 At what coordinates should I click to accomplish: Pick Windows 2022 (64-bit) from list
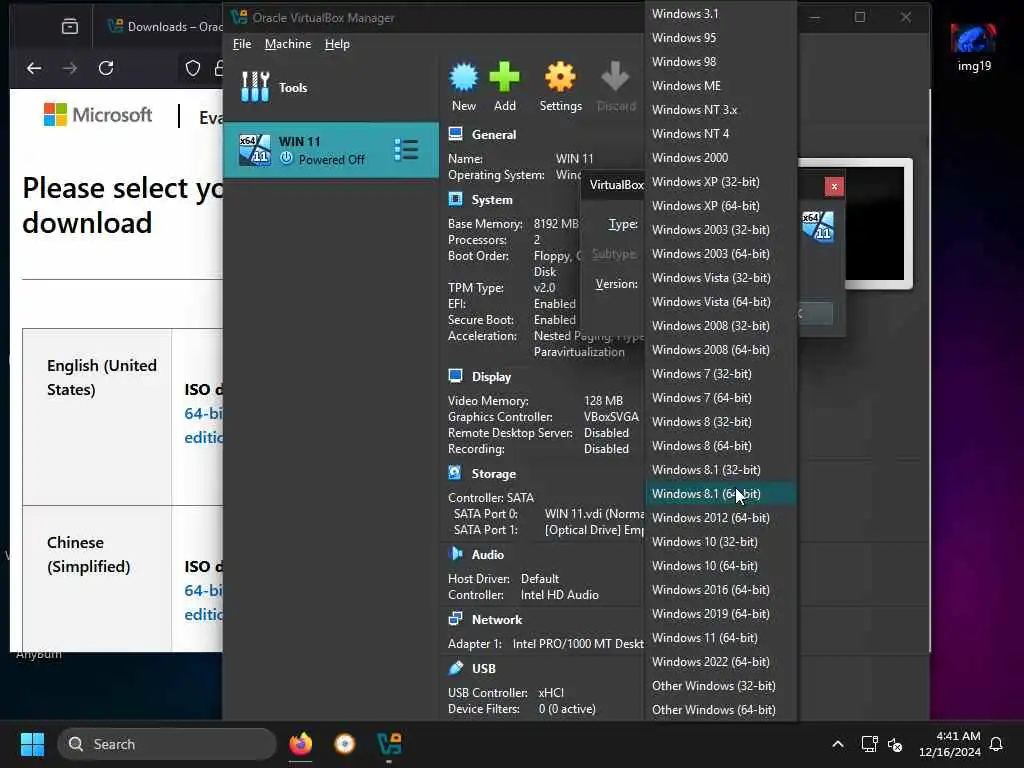[721, 662]
